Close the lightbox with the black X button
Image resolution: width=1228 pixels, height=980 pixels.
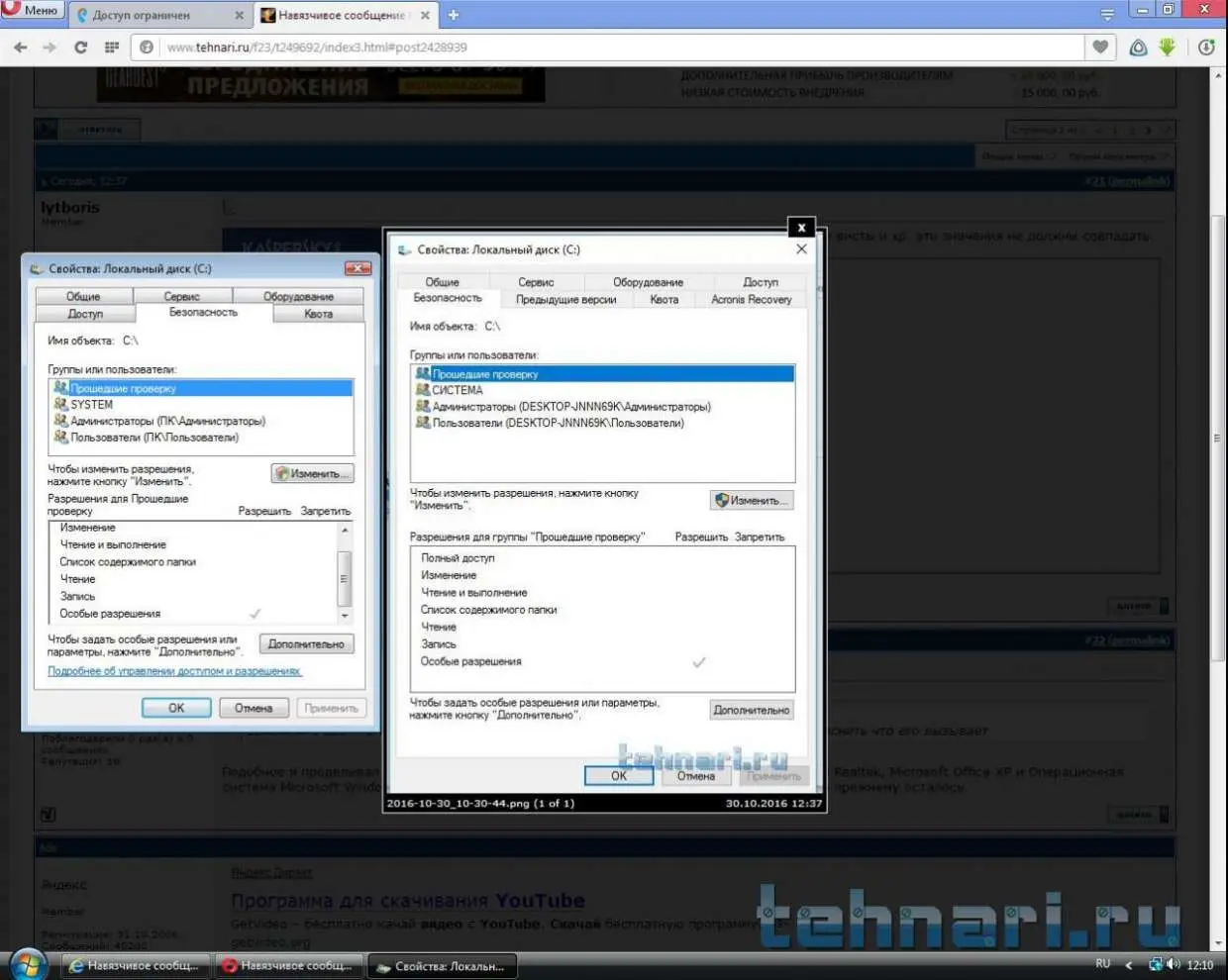(801, 227)
